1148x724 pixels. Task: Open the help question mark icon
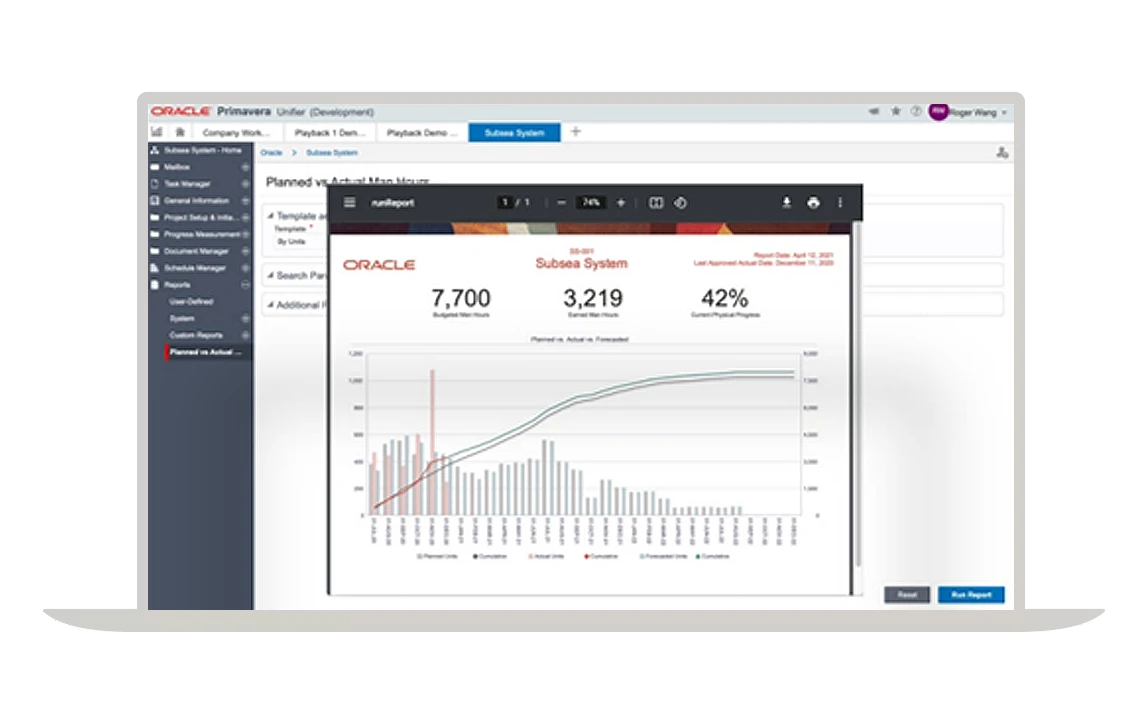915,112
